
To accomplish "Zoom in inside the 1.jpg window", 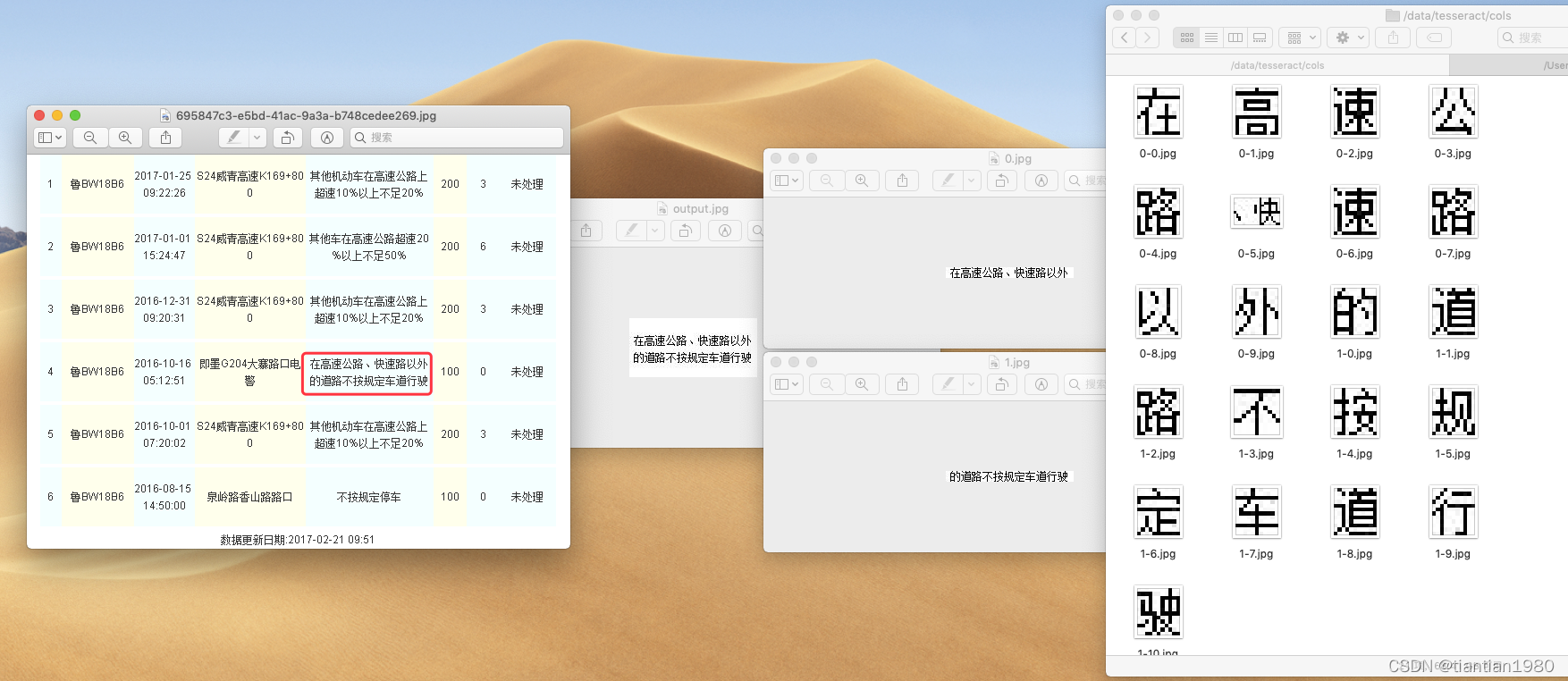I will coord(862,384).
